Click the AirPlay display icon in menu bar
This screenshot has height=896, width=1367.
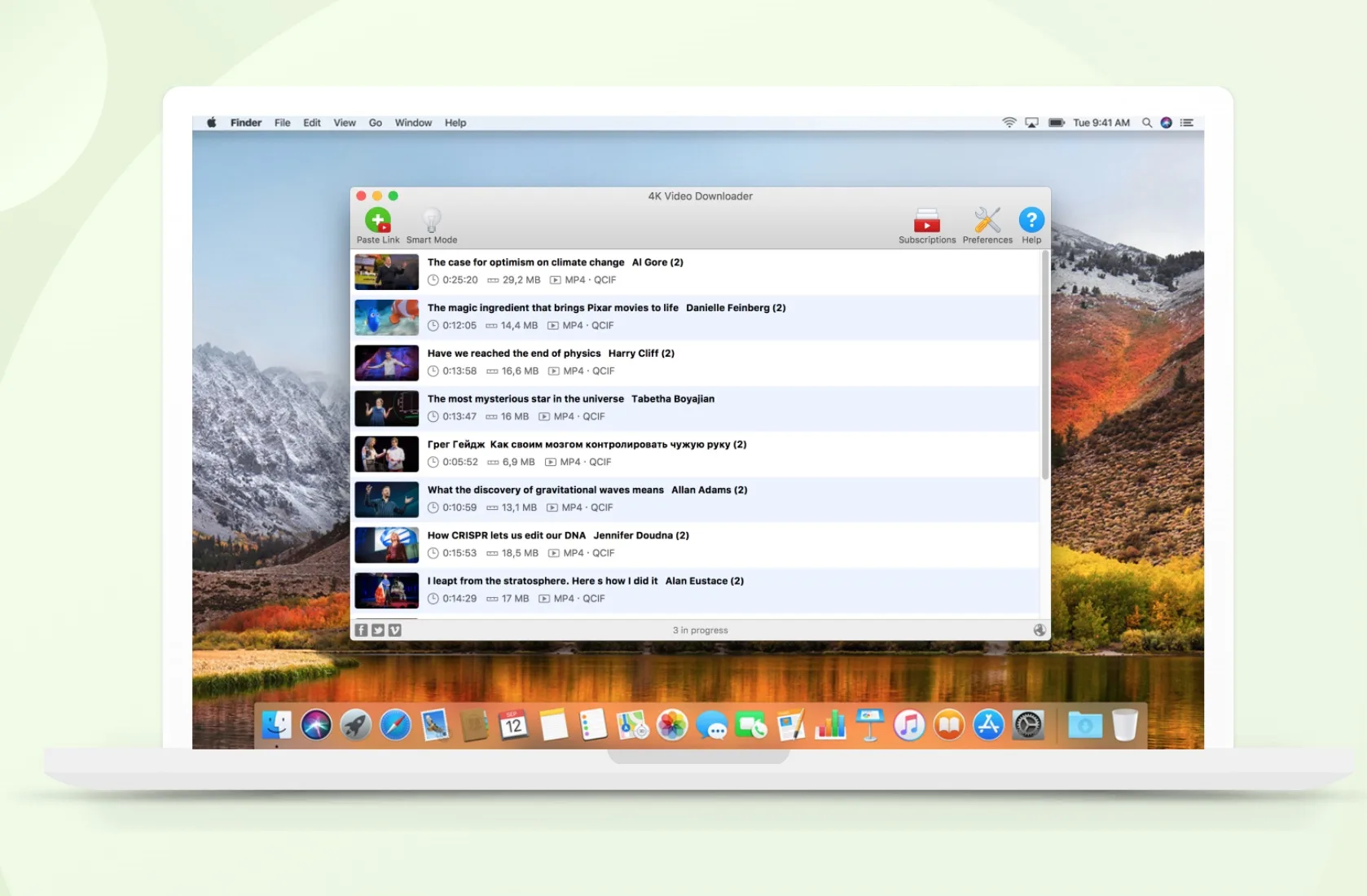point(1032,122)
